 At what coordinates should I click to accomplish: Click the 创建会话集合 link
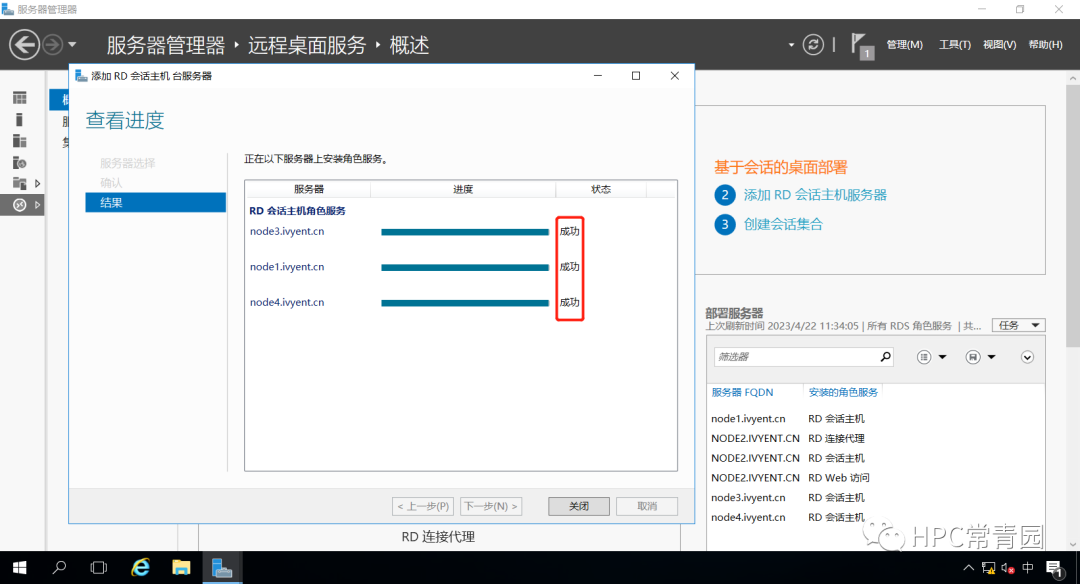click(x=783, y=225)
